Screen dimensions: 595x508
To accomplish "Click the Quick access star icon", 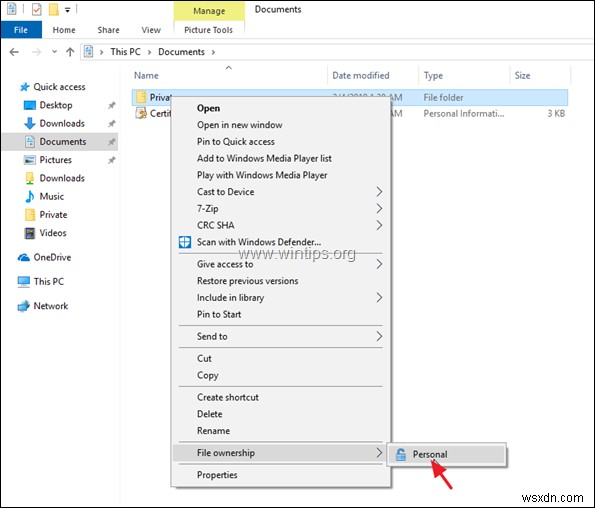I will tap(25, 87).
